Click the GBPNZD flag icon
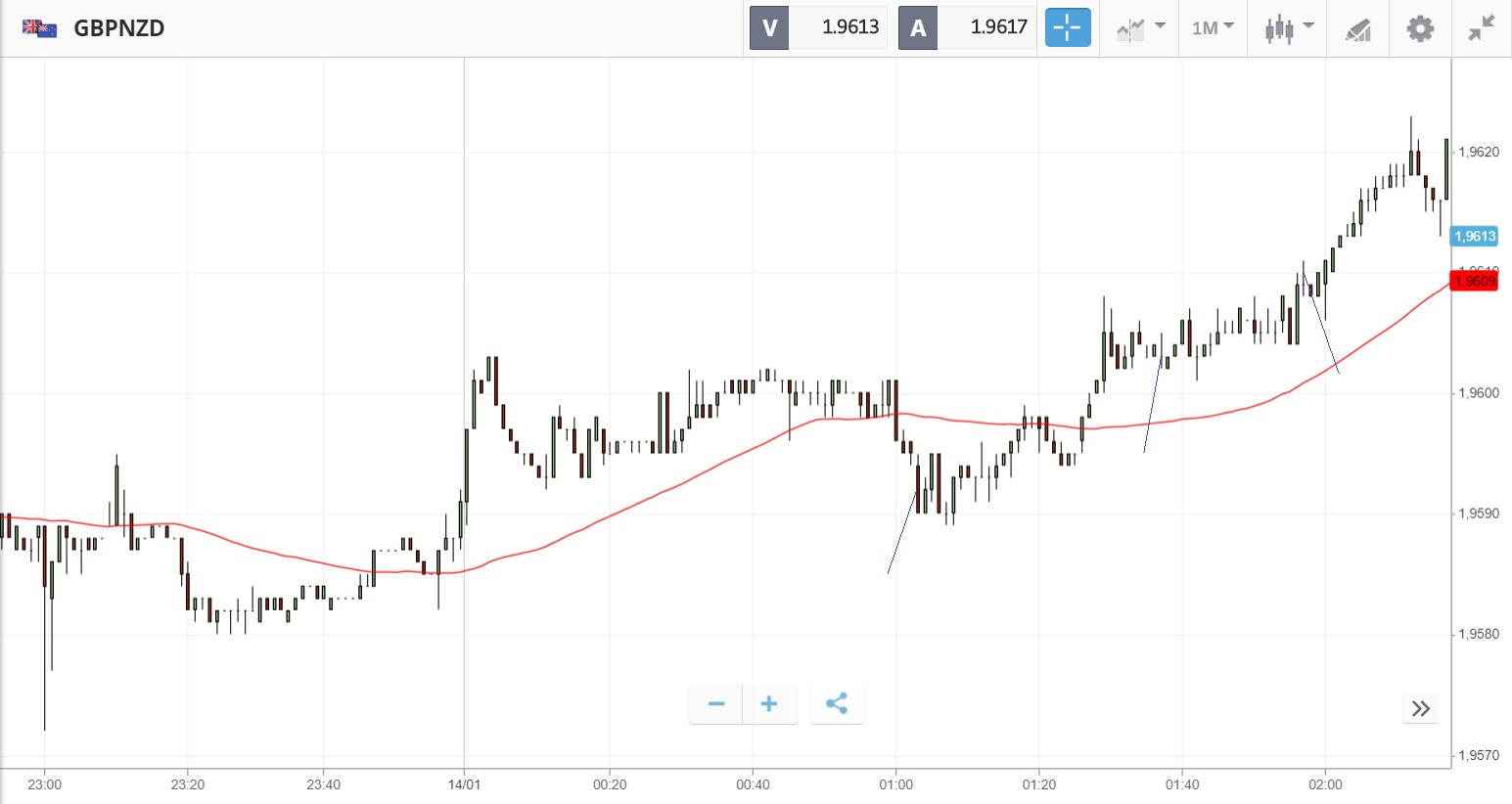Screen dimensions: 1512x804 point(39,28)
